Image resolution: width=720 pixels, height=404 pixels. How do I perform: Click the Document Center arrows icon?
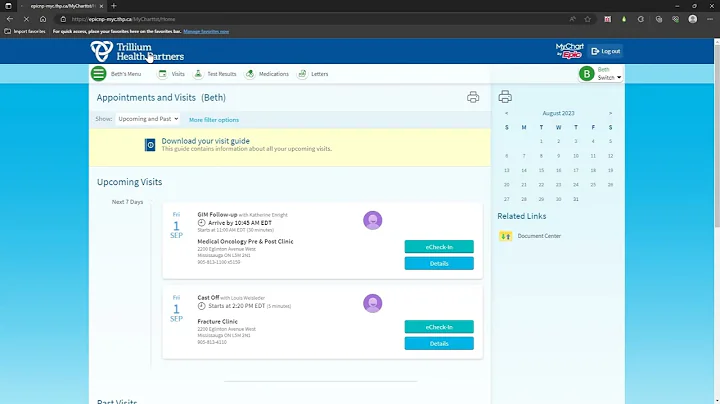click(506, 236)
